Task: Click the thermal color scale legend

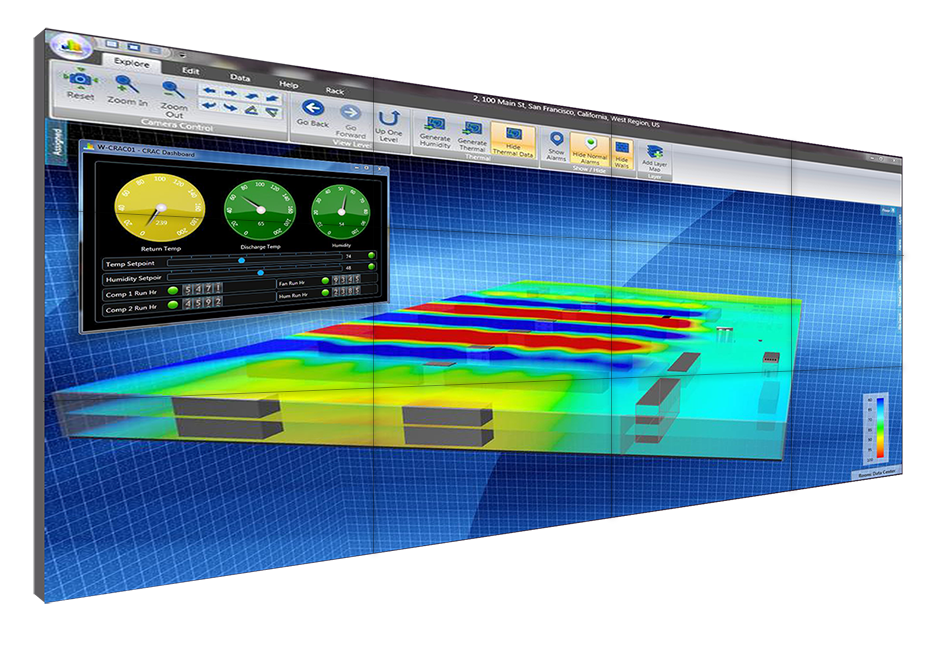Action: [x=876, y=429]
